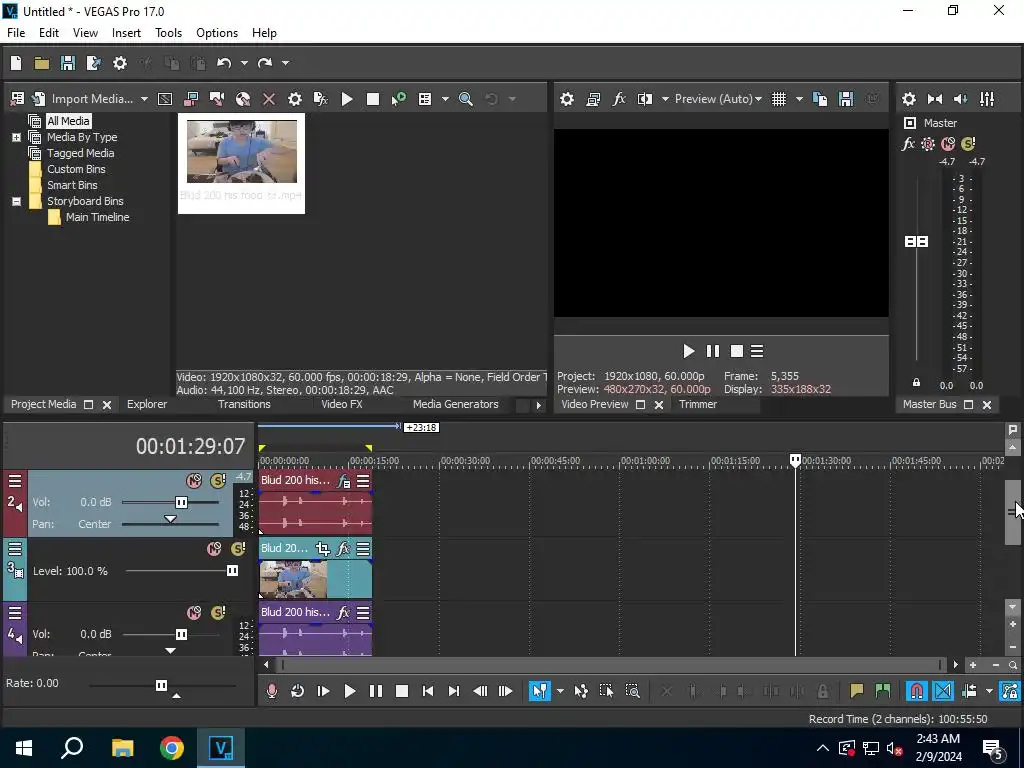Redo the last action
Screen dimensions: 1024x768
click(x=264, y=63)
